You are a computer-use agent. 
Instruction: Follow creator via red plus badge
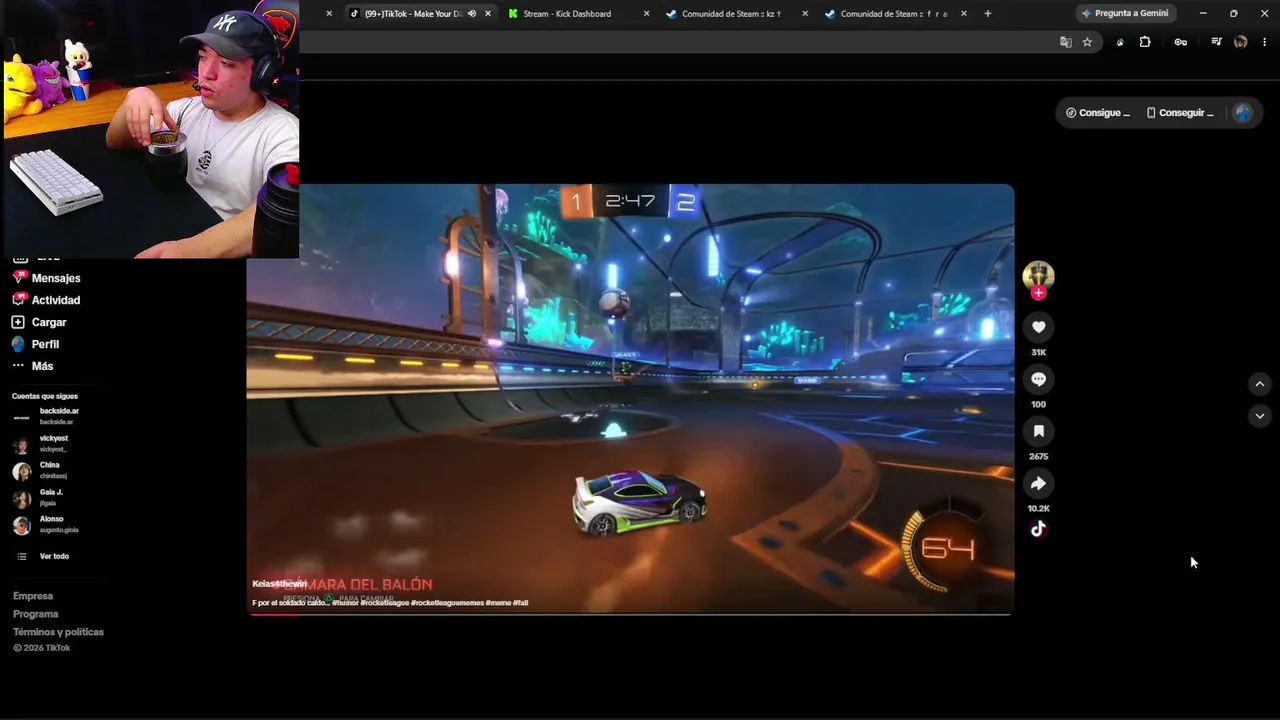[1038, 293]
